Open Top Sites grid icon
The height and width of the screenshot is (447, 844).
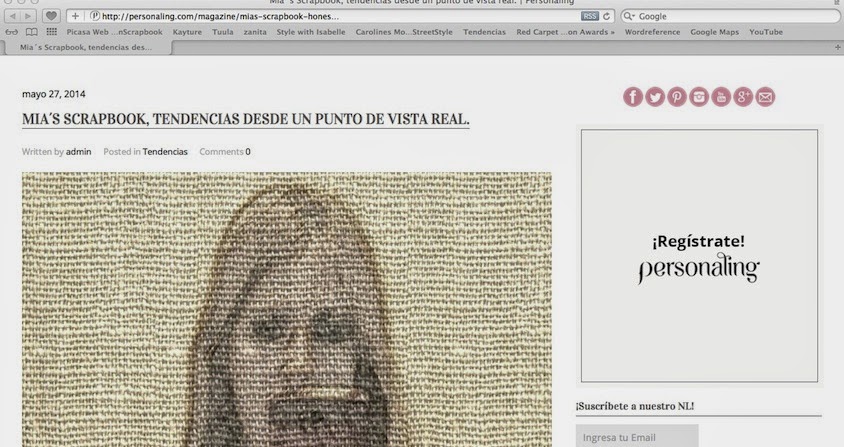point(52,32)
